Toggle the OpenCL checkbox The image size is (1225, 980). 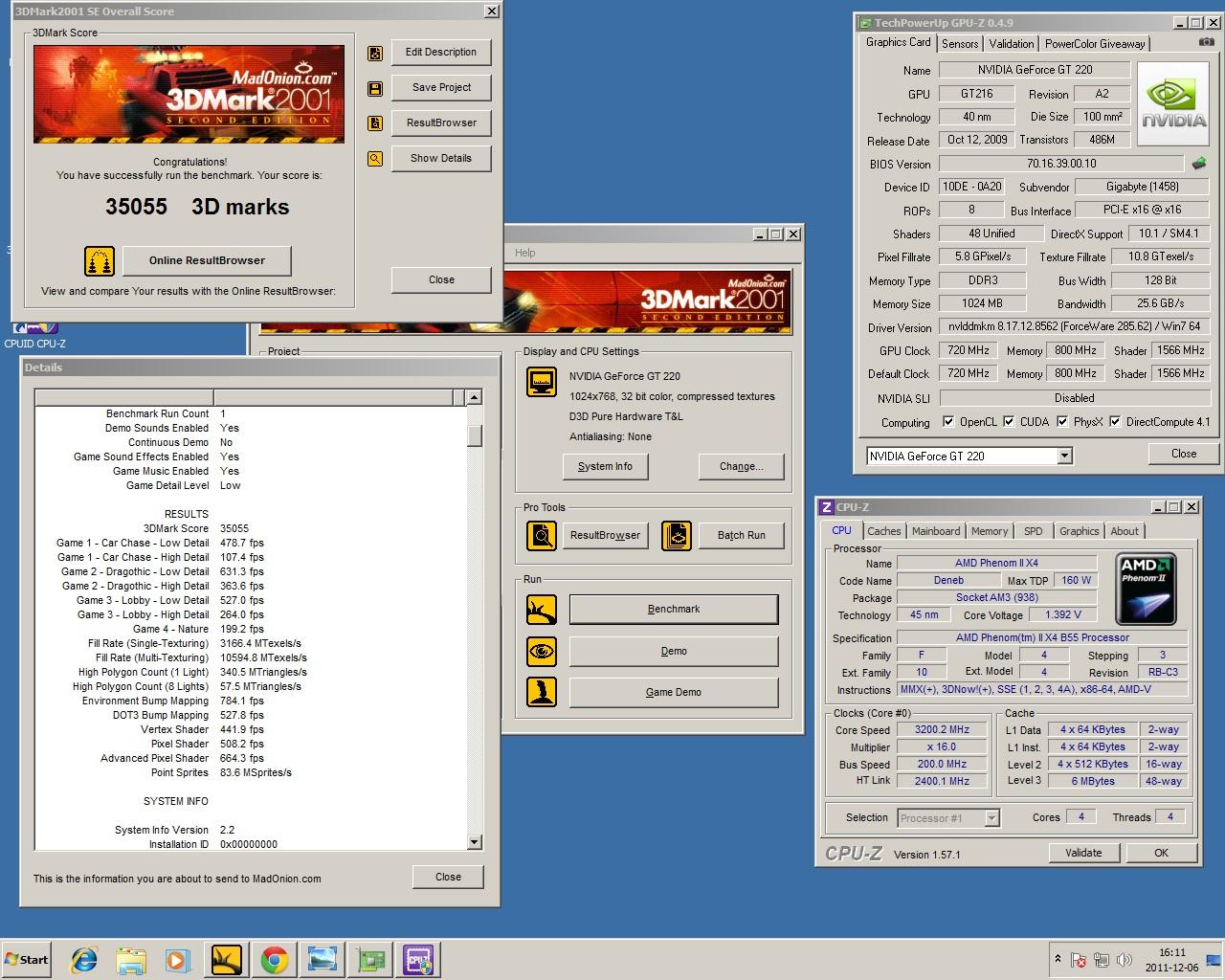[948, 421]
